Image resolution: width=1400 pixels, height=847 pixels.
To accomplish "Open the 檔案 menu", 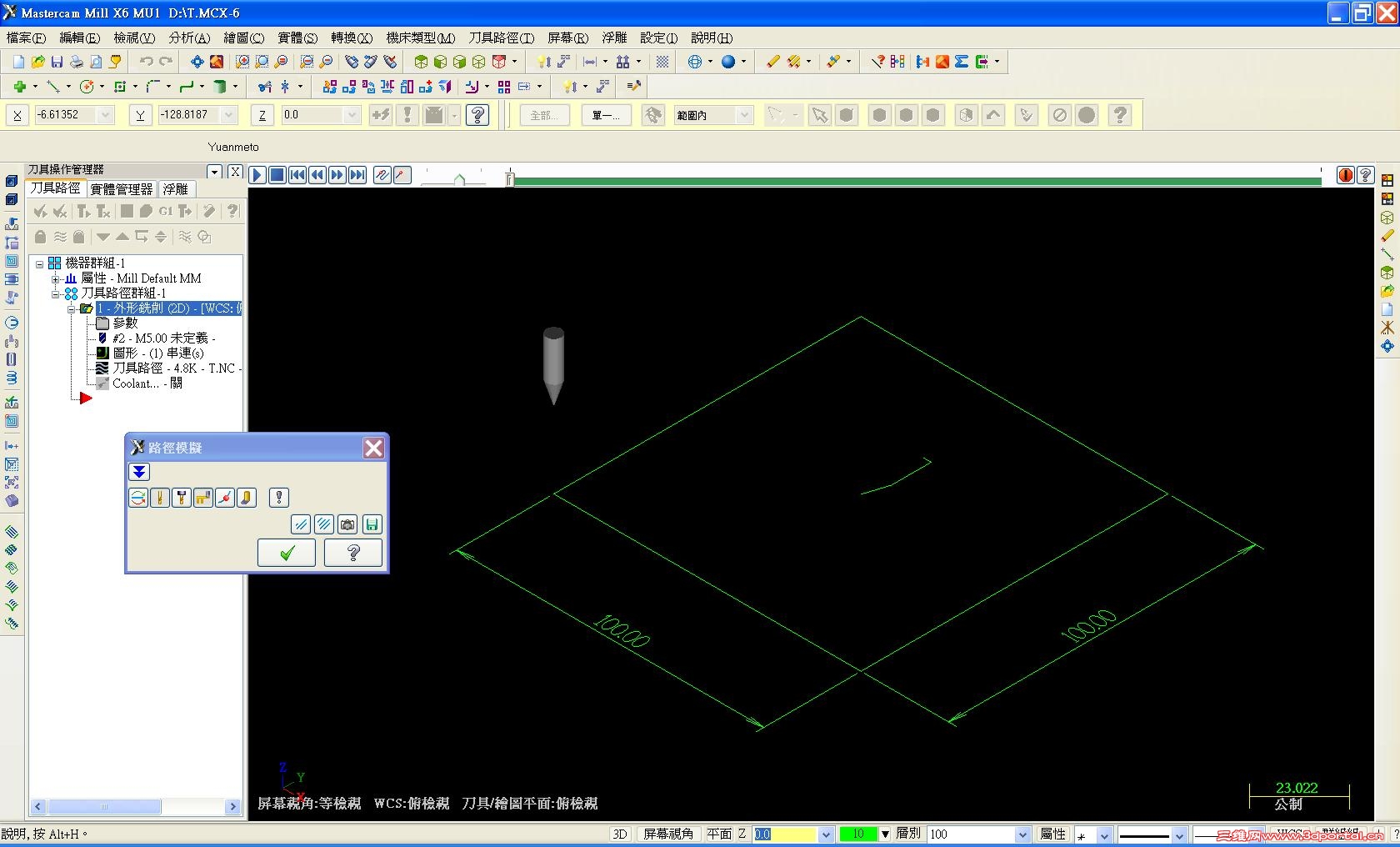I will tap(27, 38).
